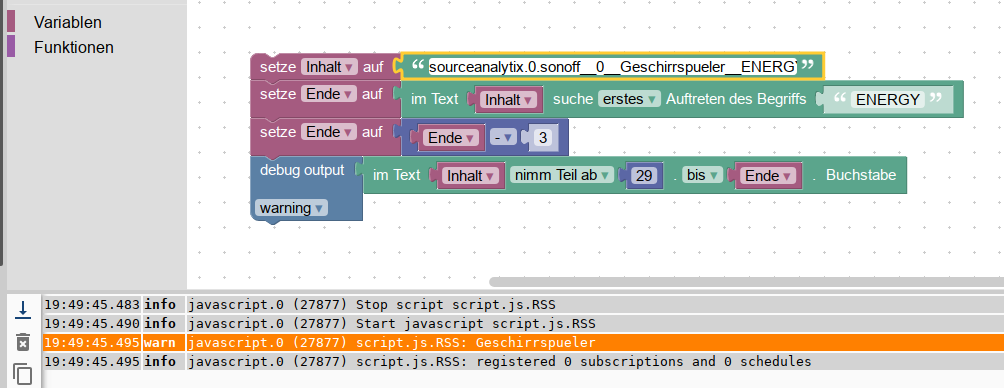
Task: Open the Inhalt variable dropdown in first setze block
Action: click(x=330, y=67)
